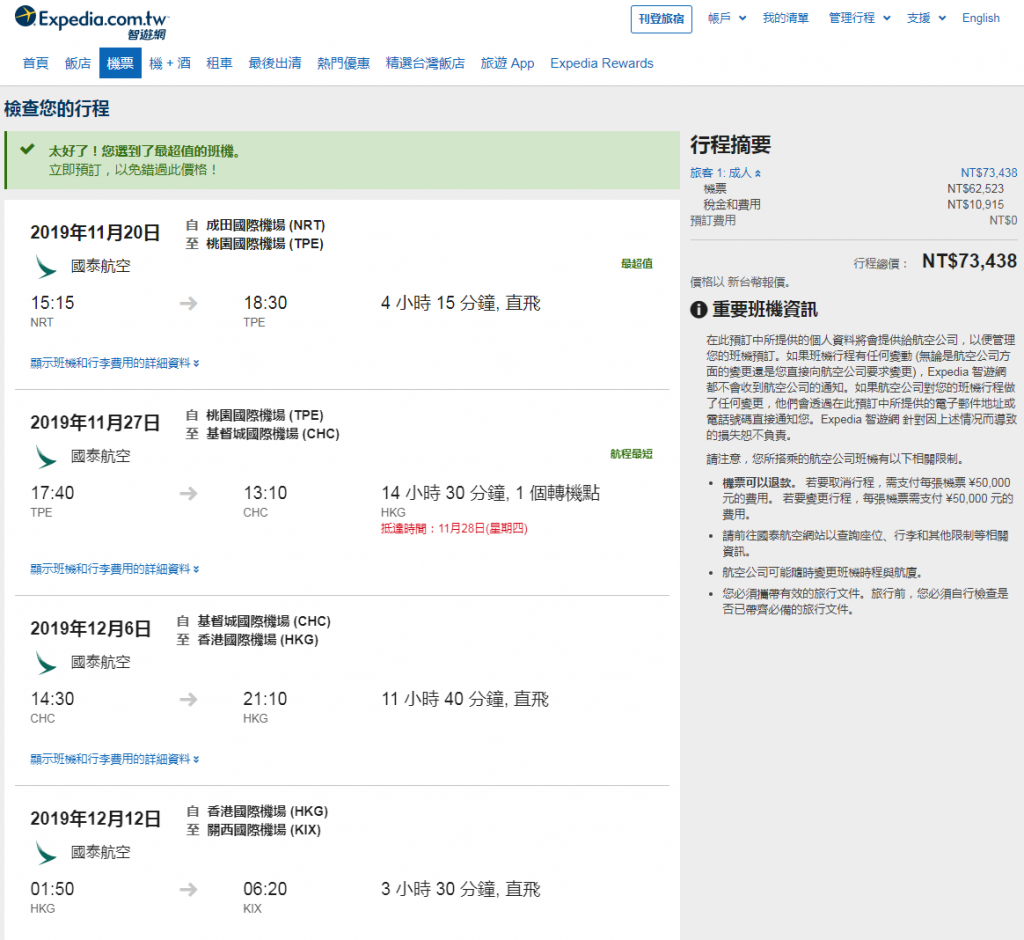Open the 管理行程 dropdown menu

(x=859, y=18)
